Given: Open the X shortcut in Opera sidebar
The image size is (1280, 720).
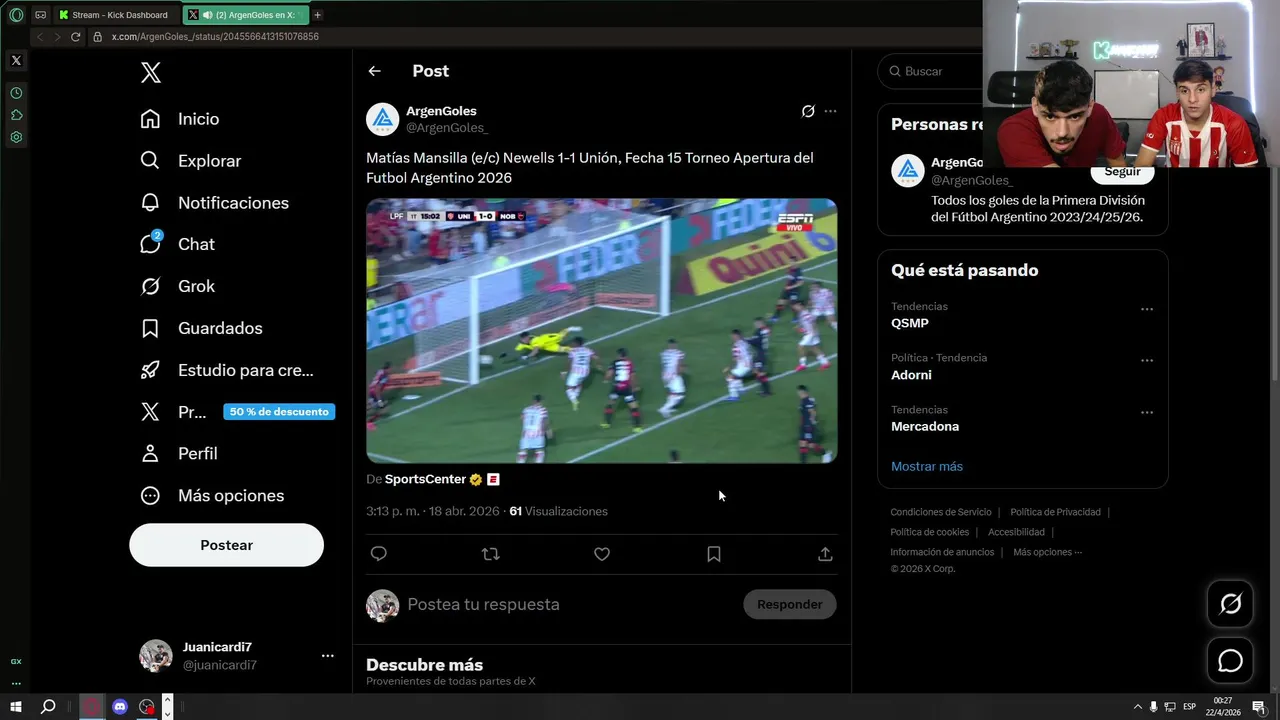Looking at the screenshot, I should (16, 61).
